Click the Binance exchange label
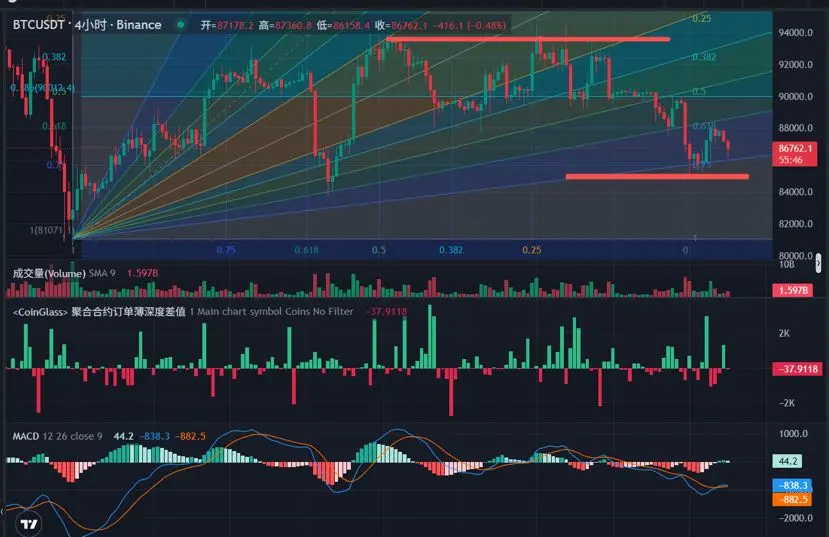 [x=139, y=24]
